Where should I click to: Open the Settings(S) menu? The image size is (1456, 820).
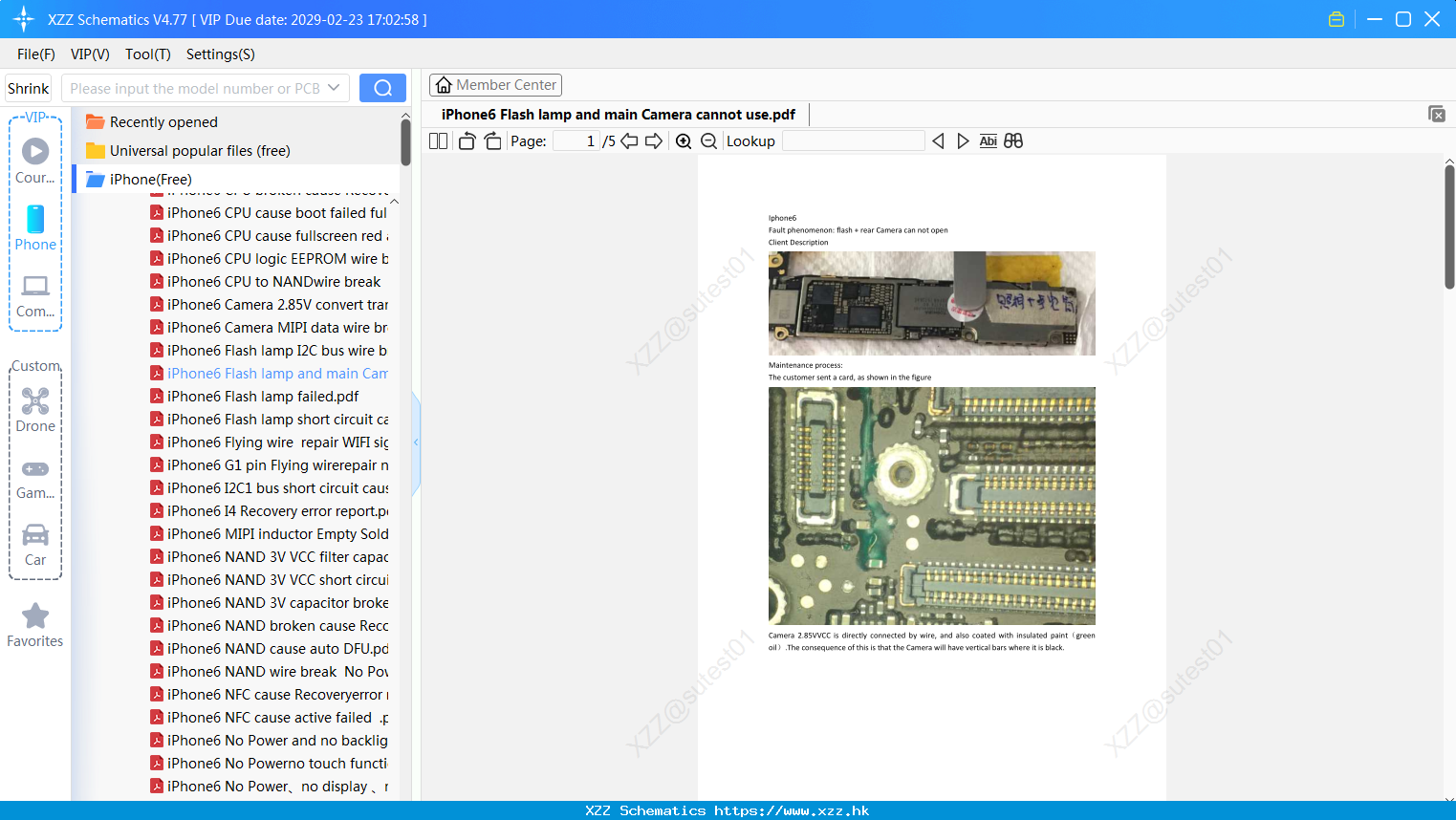[221, 54]
